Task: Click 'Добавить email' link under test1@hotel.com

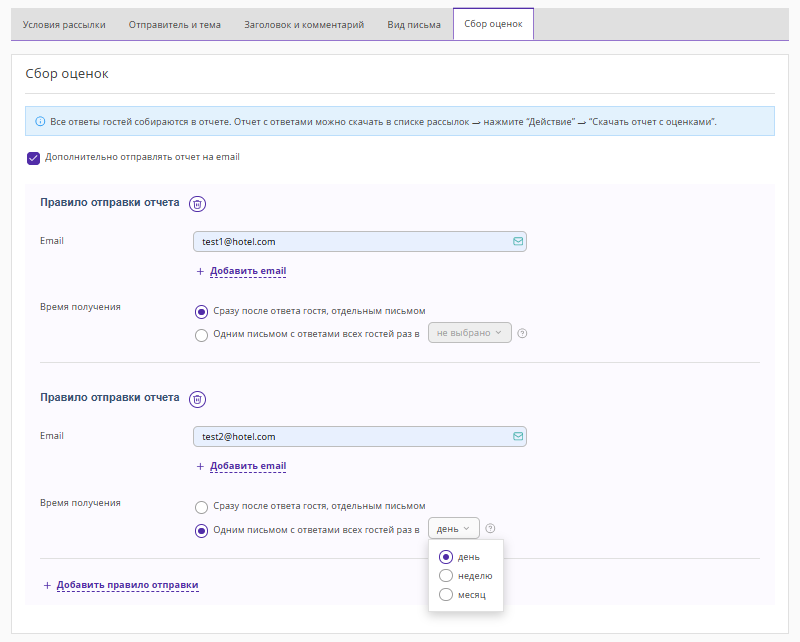Action: coord(247,271)
